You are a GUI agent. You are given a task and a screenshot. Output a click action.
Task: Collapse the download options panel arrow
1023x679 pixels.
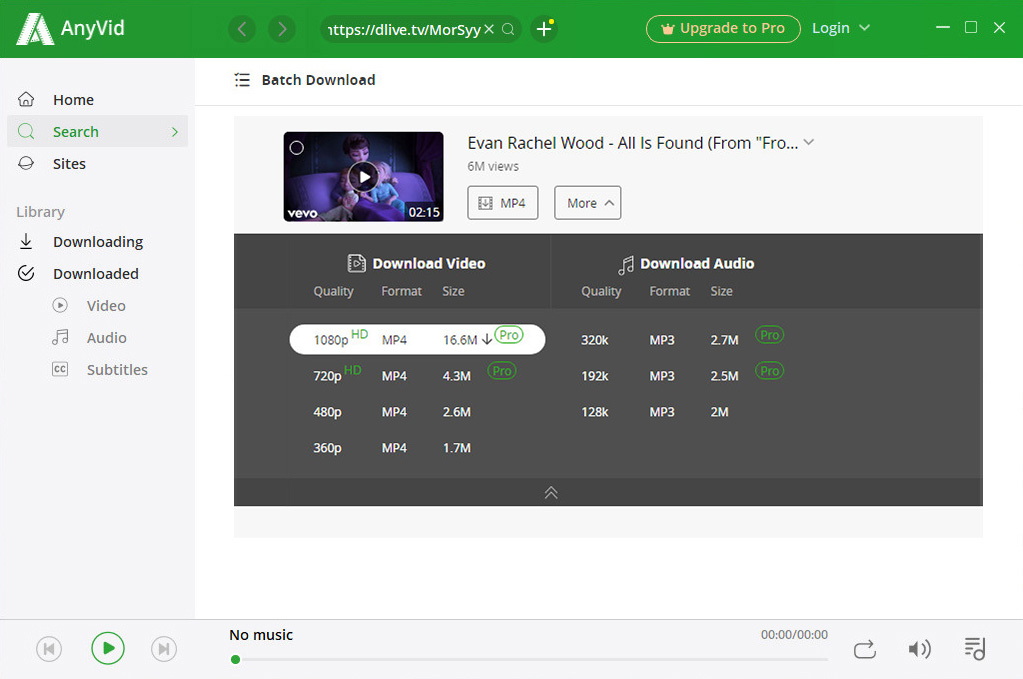(x=551, y=492)
